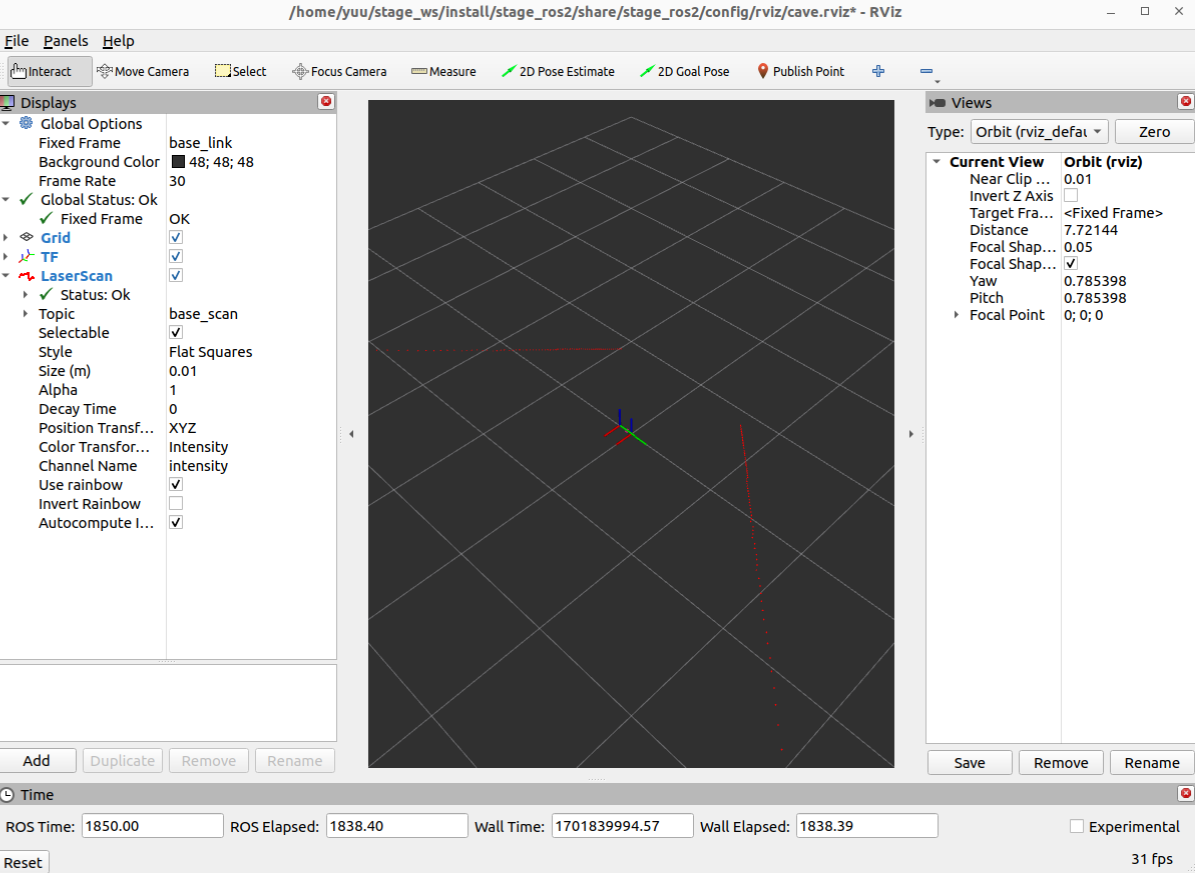Click the green check beside LaserScan Status: Ok
Viewport: 1195px width, 873px height.
point(46,294)
